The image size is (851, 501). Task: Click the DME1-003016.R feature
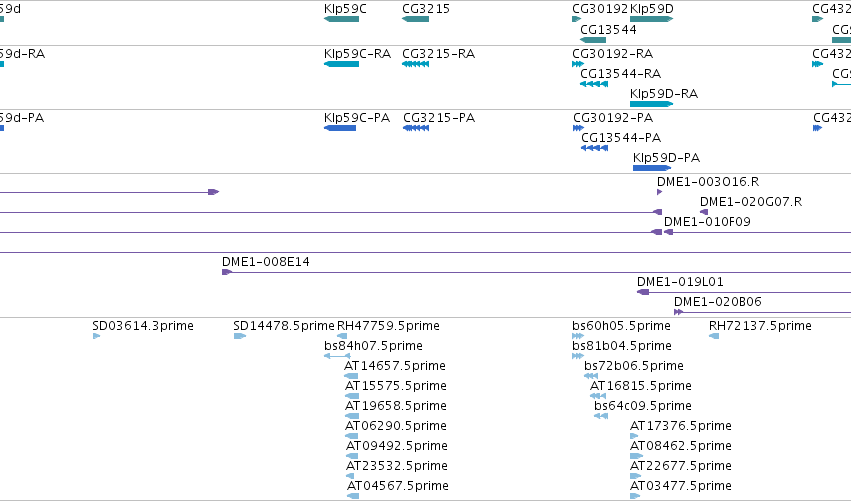(659, 192)
